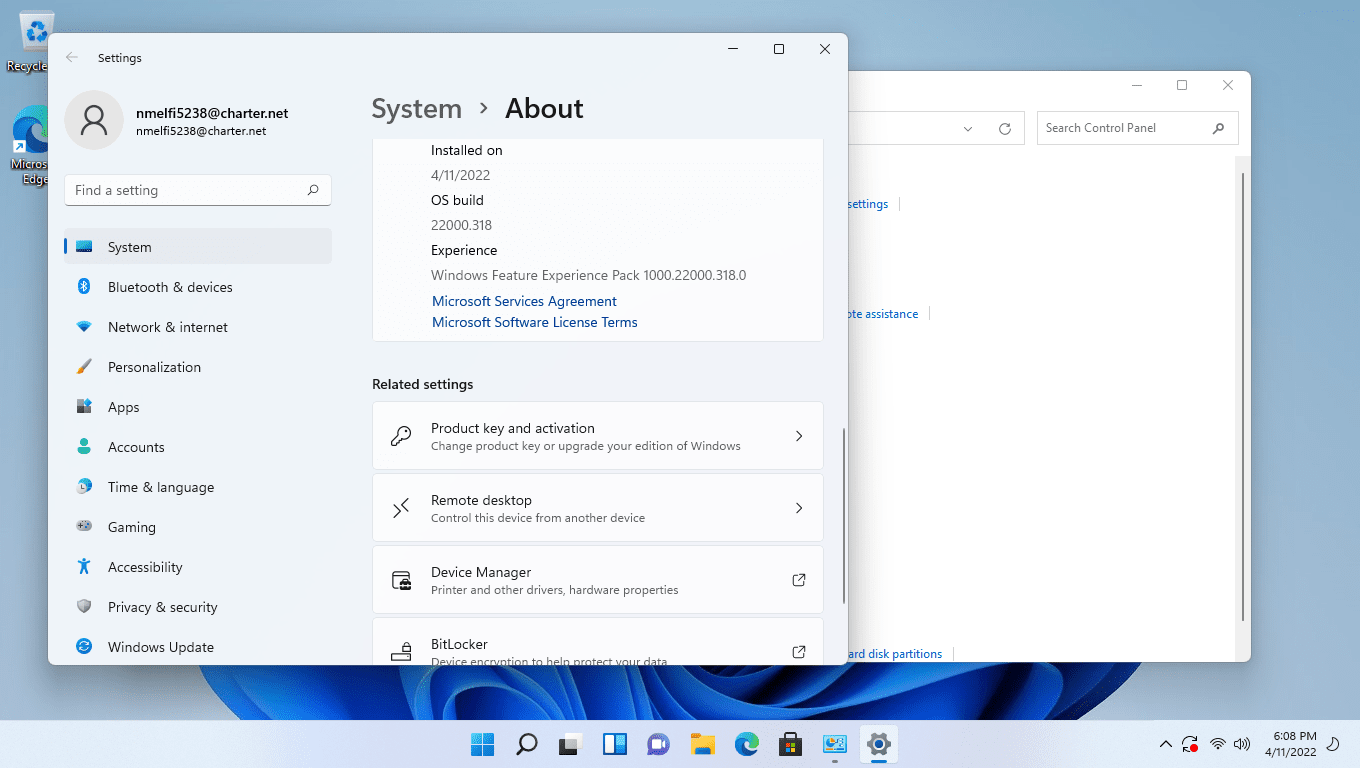Screen dimensions: 1360x768
Task: Show hidden tray icons chevron
Action: [x=1165, y=744]
